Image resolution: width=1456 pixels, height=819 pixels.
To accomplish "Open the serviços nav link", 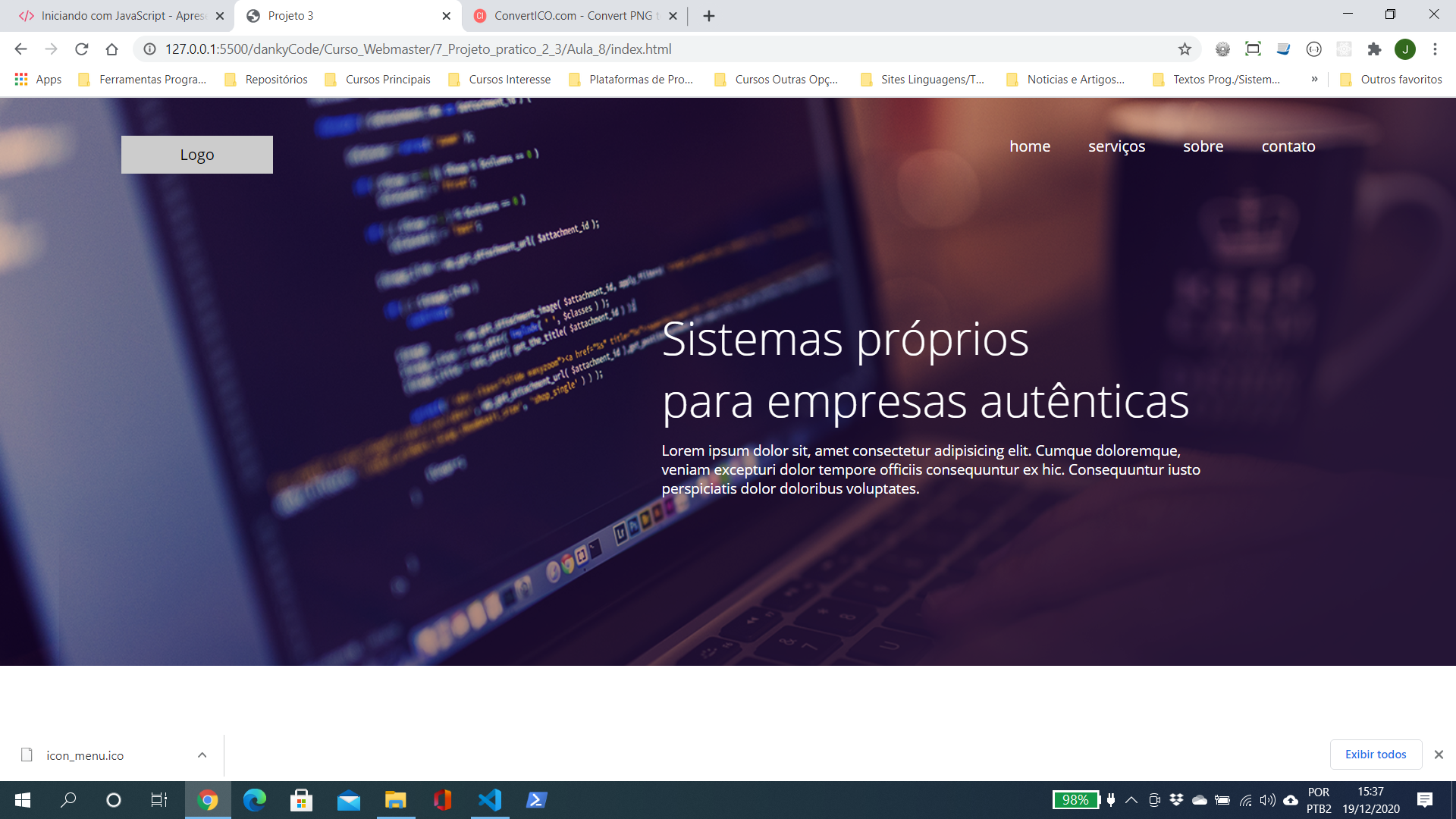I will 1116,146.
